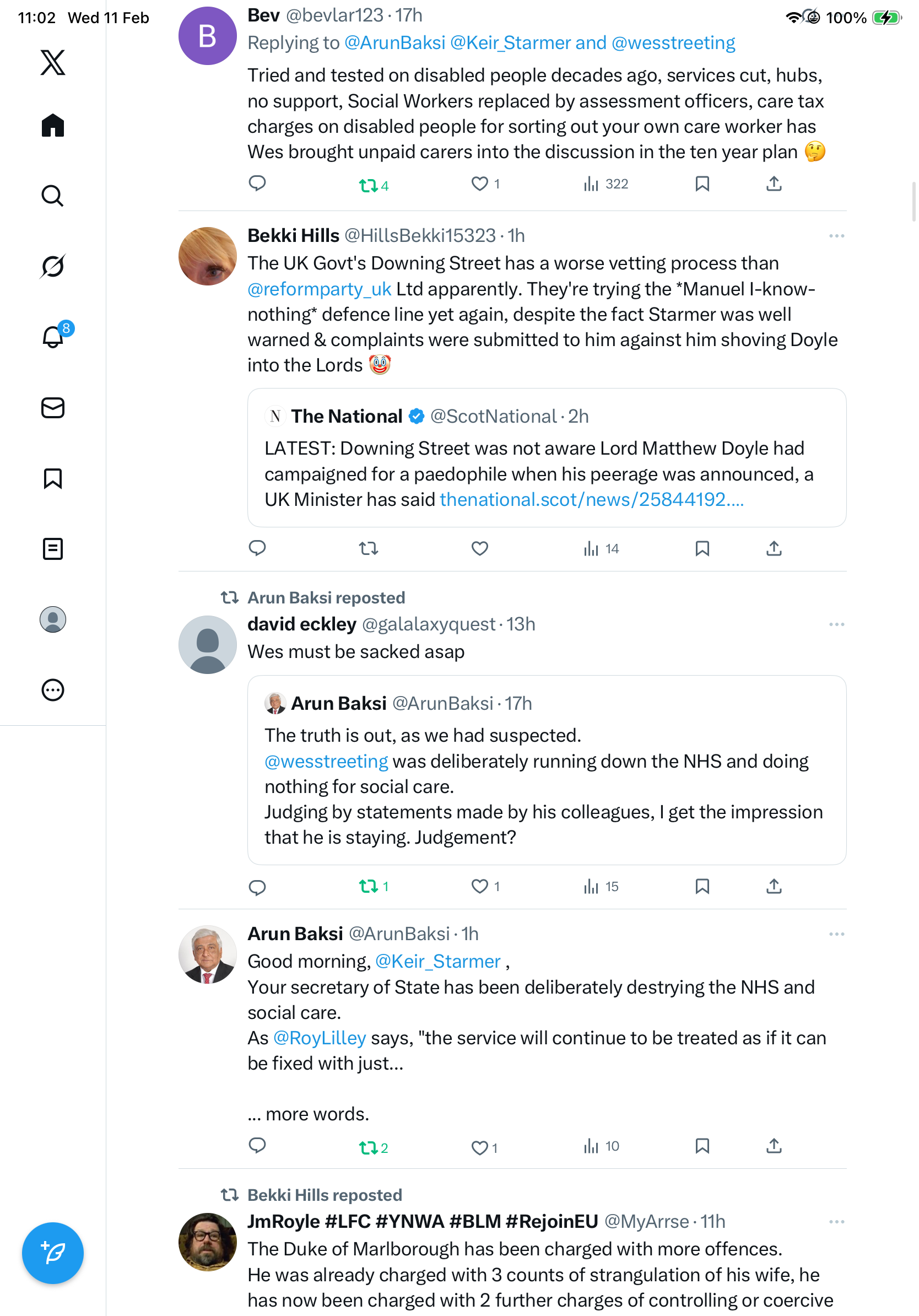
Task: Open Messages inbox in sidebar
Action: tap(53, 407)
